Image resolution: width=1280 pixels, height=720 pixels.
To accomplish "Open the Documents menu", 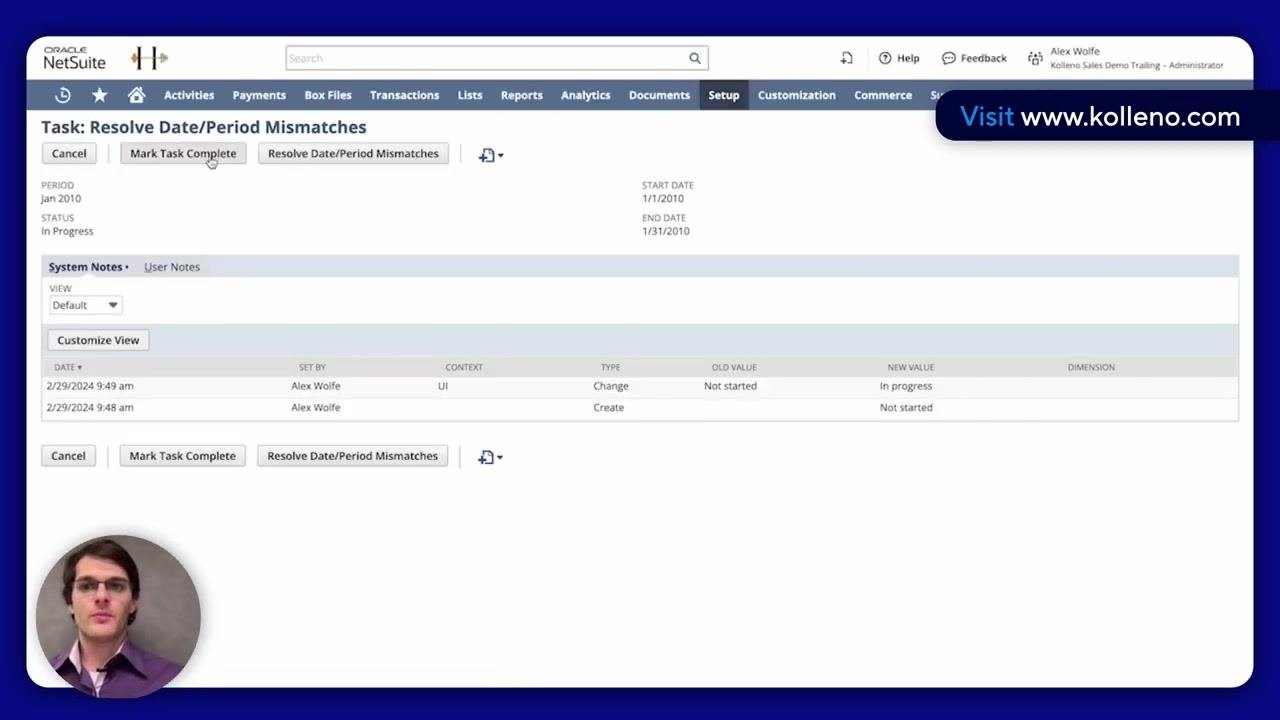I will [659, 95].
